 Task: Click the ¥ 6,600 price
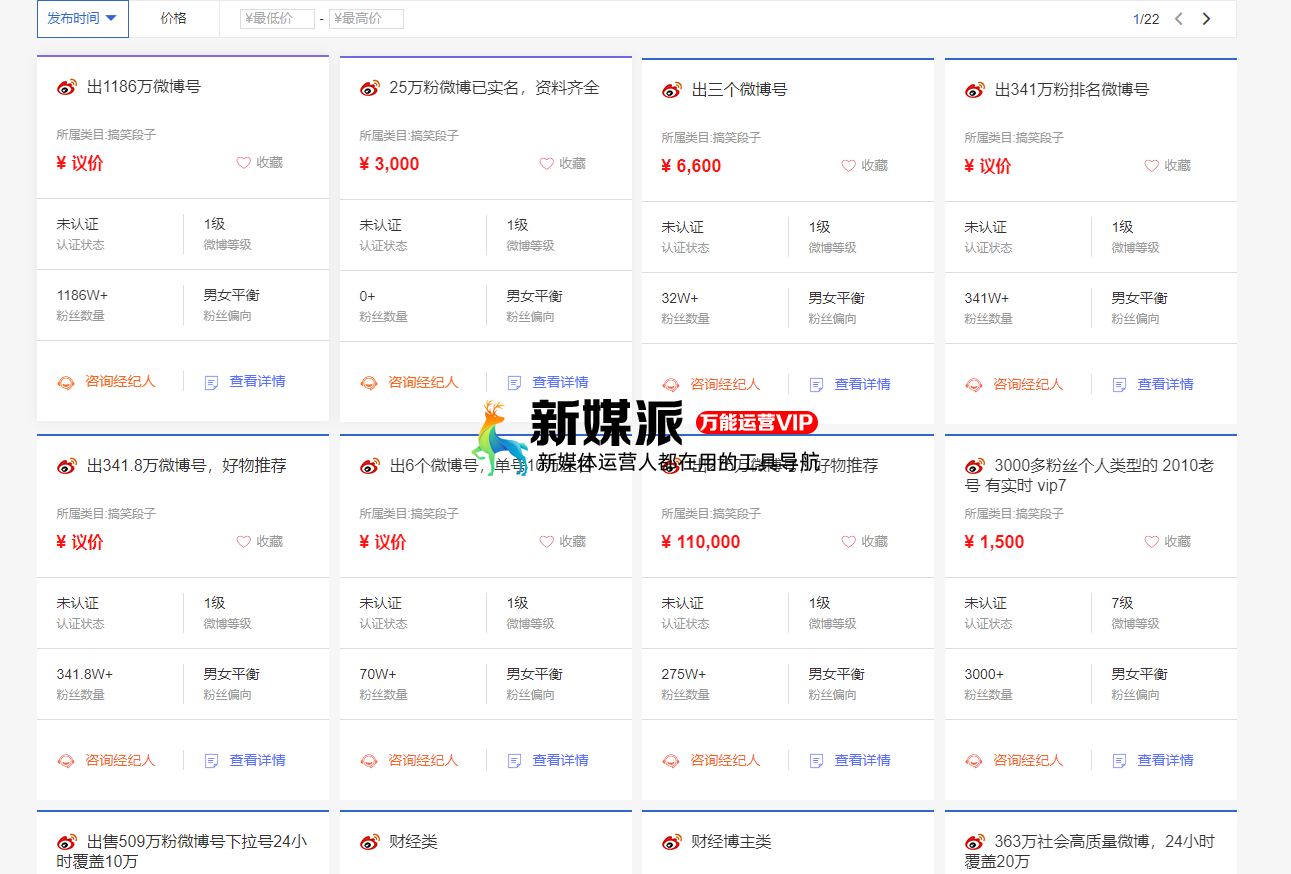691,167
